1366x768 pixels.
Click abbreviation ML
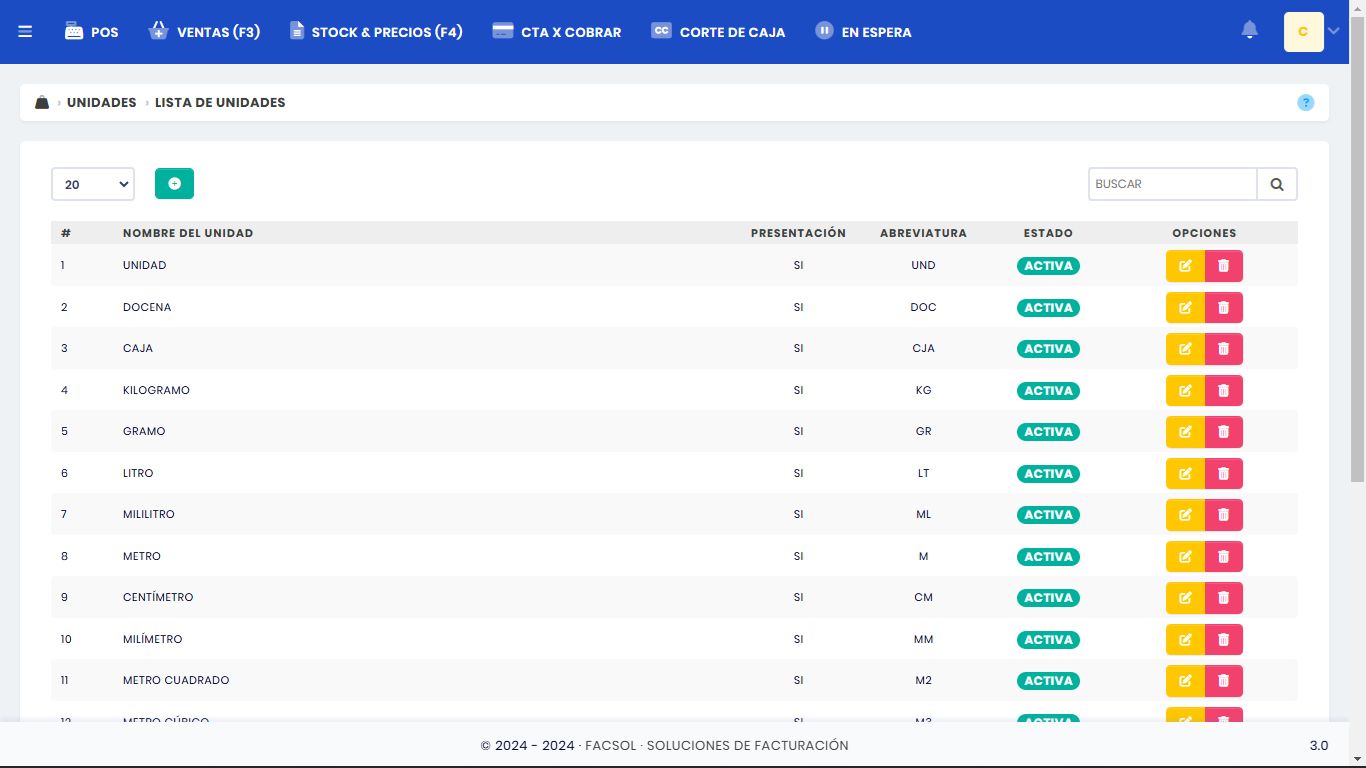point(923,514)
